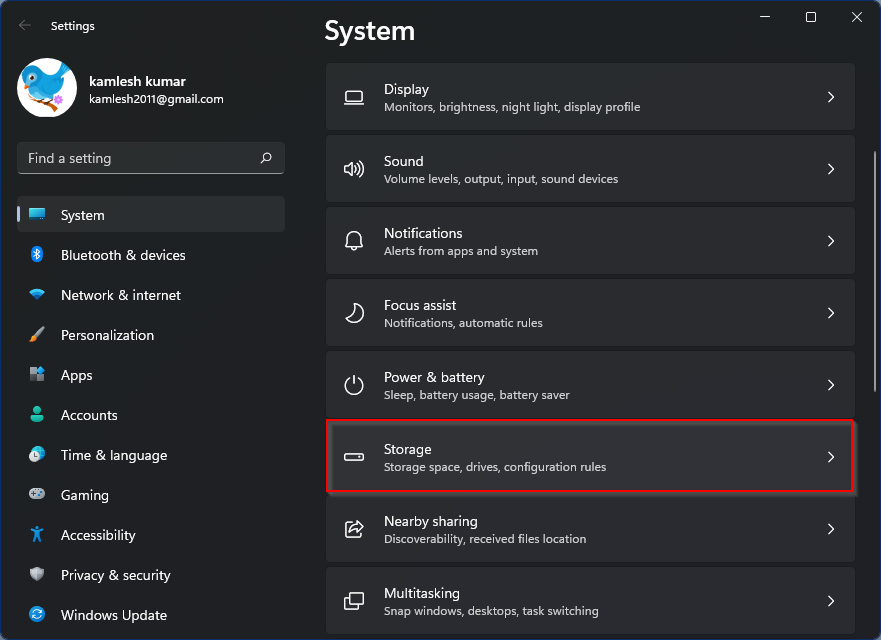Image resolution: width=881 pixels, height=640 pixels.
Task: Expand Display settings chevron
Action: click(830, 97)
